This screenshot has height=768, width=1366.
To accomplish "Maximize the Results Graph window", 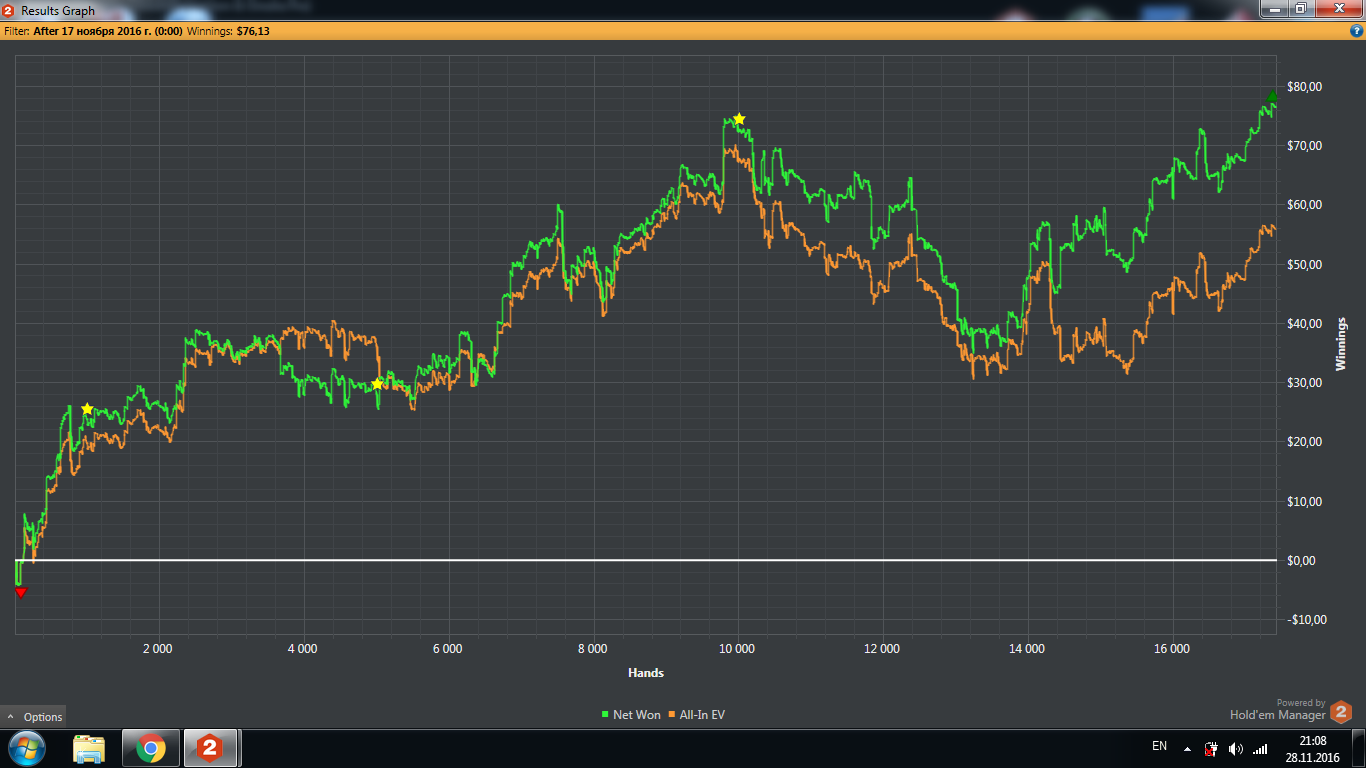I will click(x=1300, y=8).
